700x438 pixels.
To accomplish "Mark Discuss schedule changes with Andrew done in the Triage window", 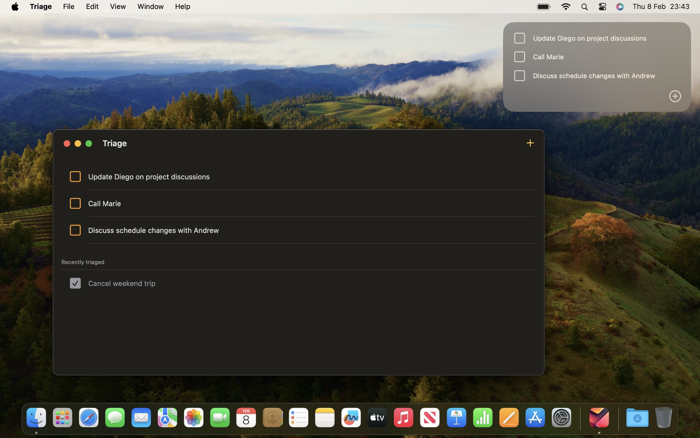I will pos(75,230).
